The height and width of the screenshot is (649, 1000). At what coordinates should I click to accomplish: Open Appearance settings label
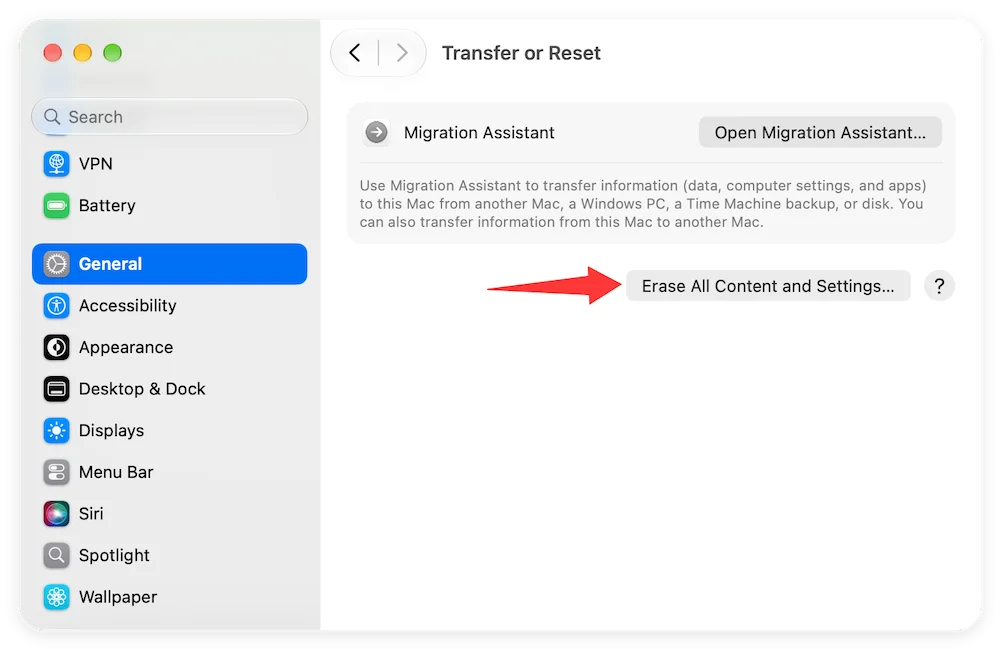pyautogui.click(x=126, y=347)
